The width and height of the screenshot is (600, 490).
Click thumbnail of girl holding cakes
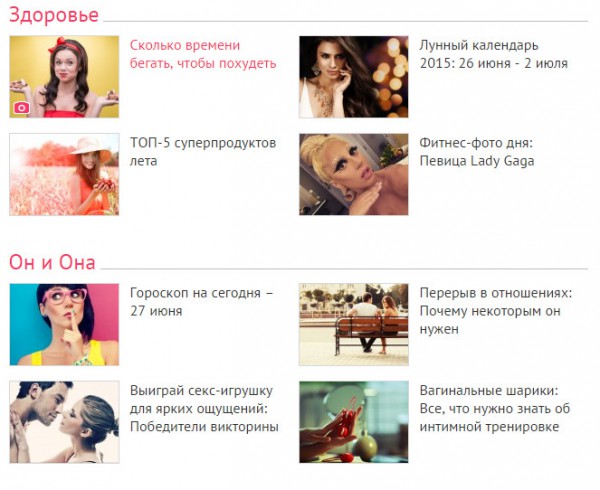[x=64, y=77]
